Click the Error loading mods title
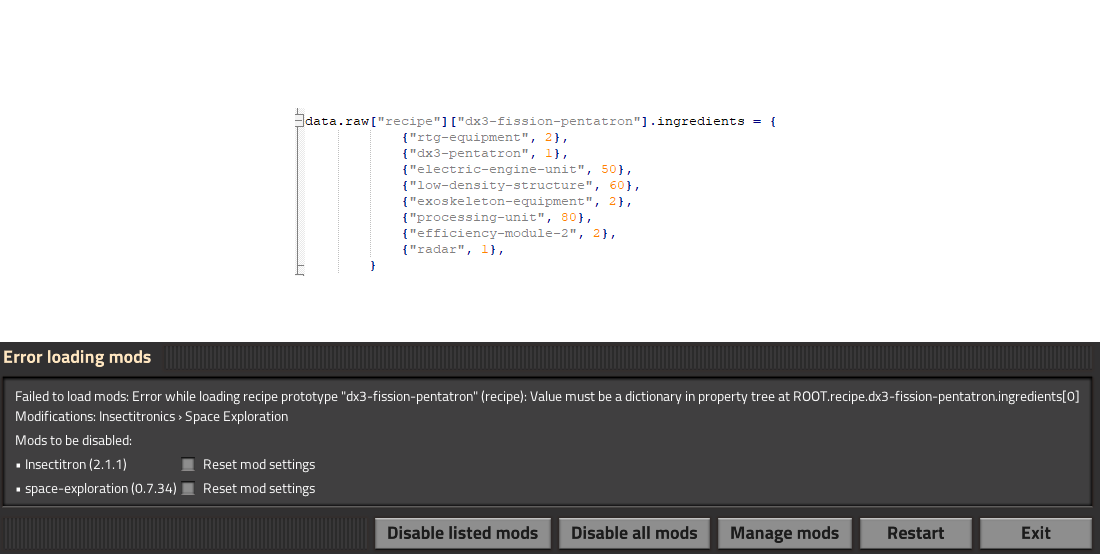The width and height of the screenshot is (1101, 554). coord(77,357)
